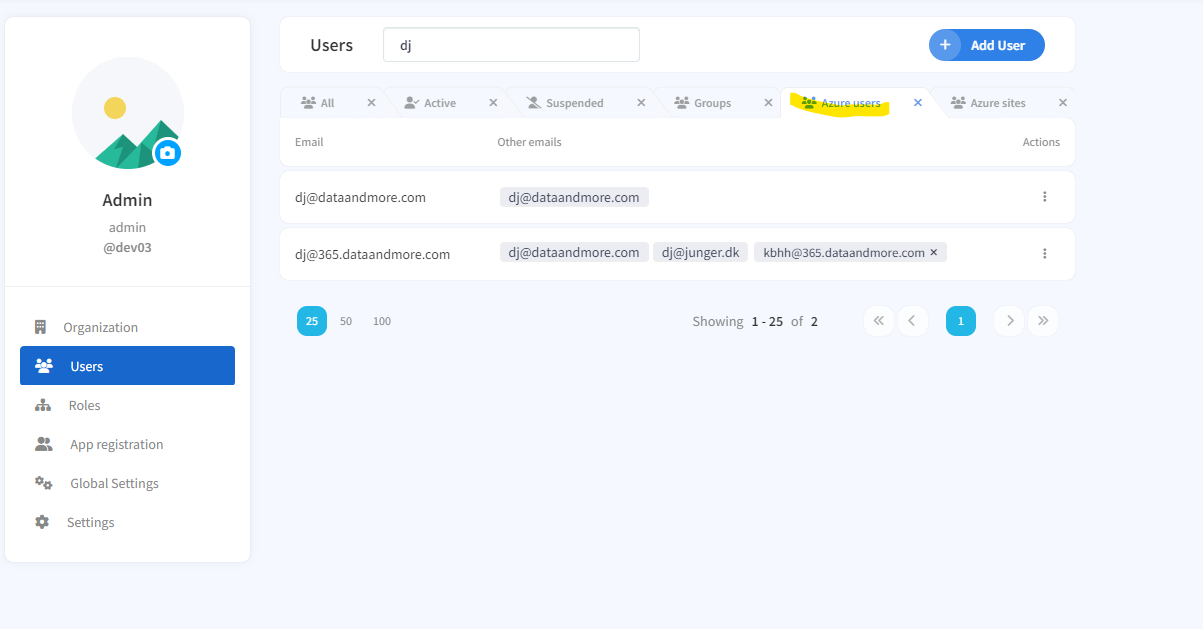Click the @dev03 label under Admin

tap(128, 247)
